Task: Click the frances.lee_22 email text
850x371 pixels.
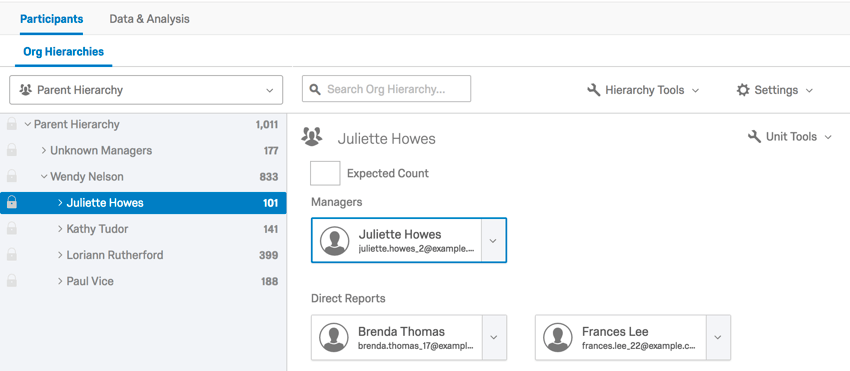Action: 639,346
